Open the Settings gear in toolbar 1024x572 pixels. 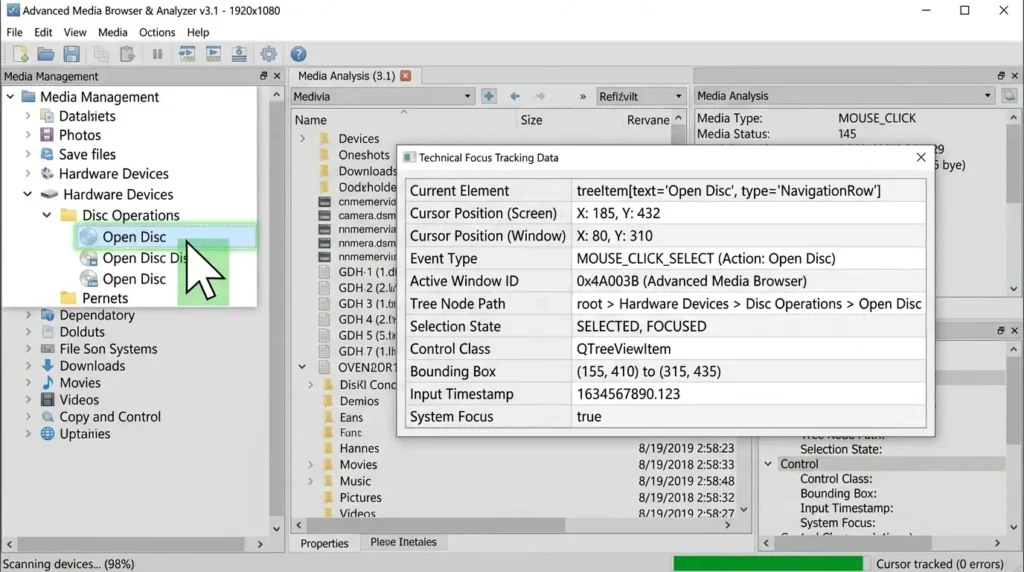click(268, 54)
